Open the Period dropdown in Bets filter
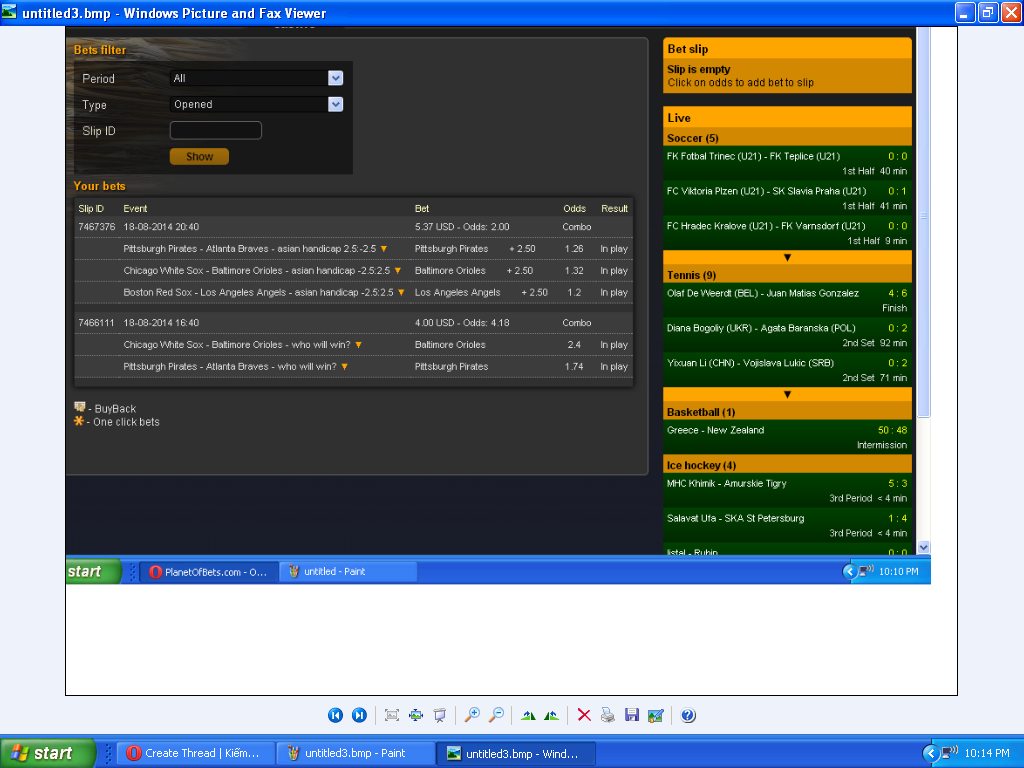1024x768 pixels. 336,78
